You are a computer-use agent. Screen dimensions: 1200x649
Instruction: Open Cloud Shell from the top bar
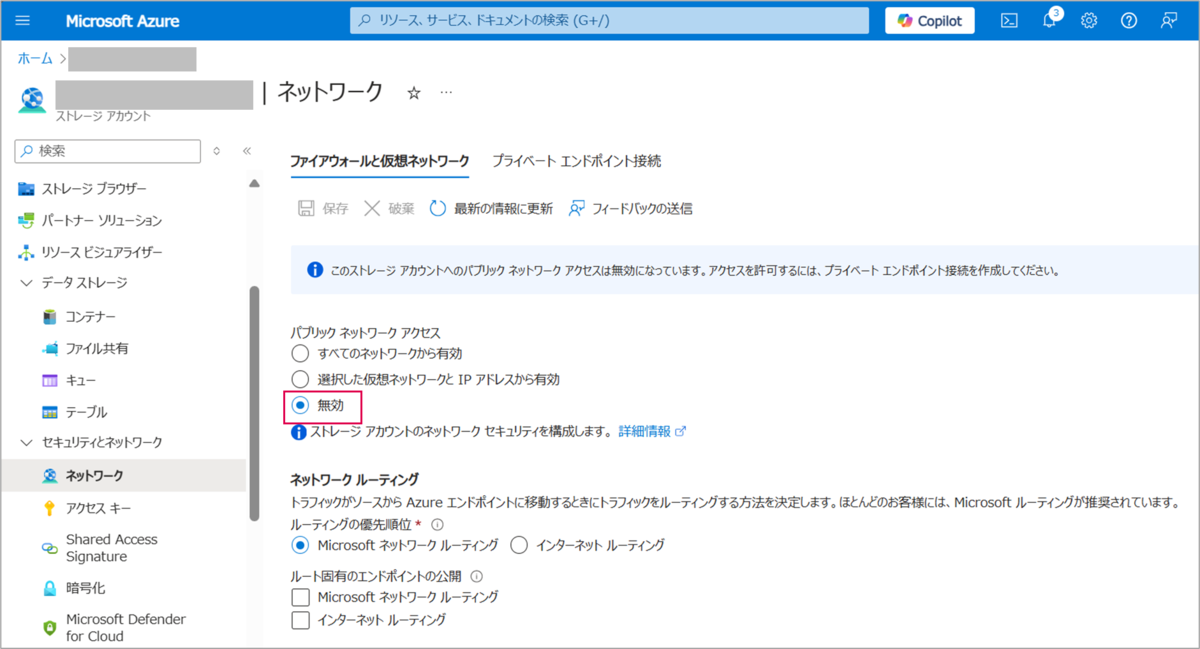[x=1010, y=20]
